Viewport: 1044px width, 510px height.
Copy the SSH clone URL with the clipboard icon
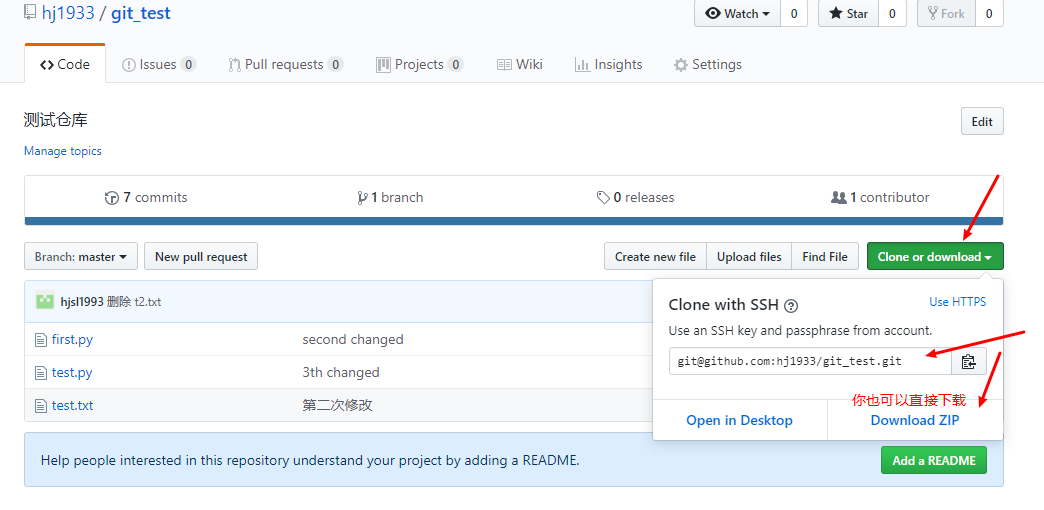[969, 362]
